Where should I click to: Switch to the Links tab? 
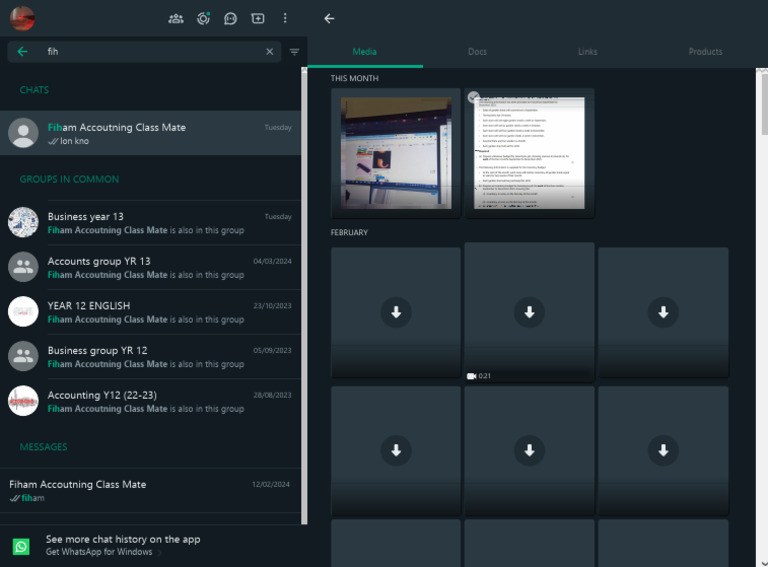coord(588,51)
